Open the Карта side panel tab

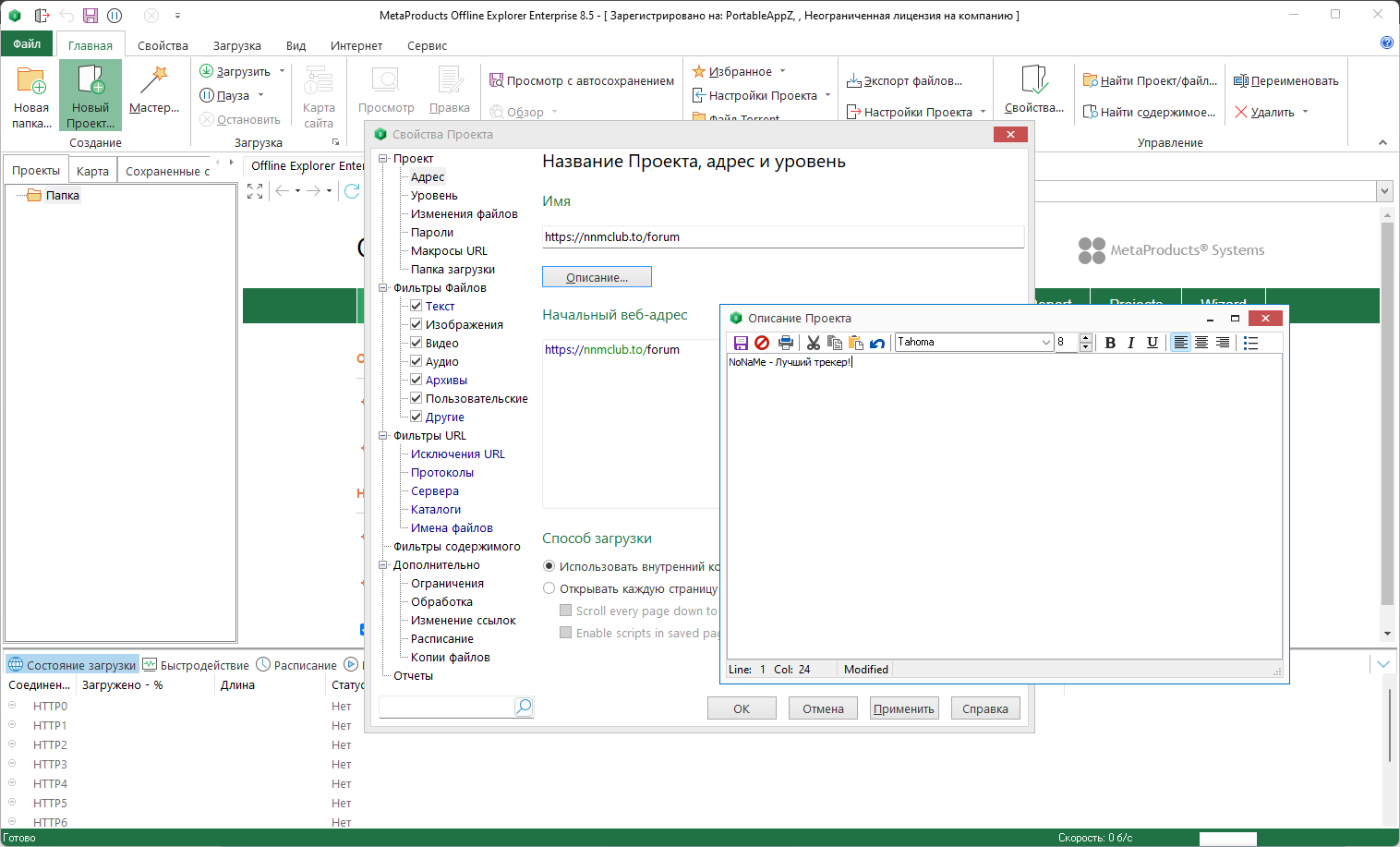pyautogui.click(x=92, y=171)
